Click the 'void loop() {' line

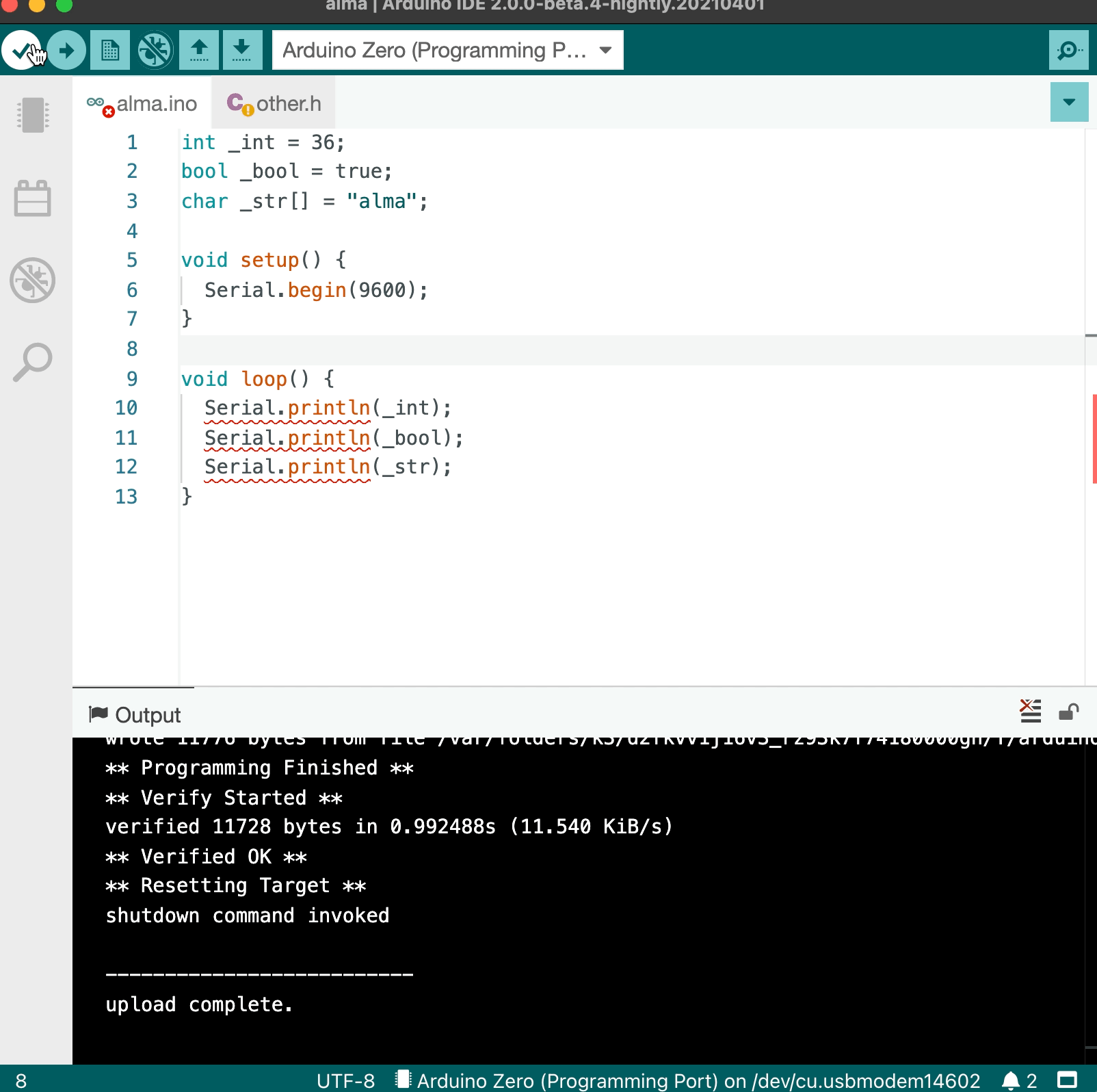pyautogui.click(x=258, y=379)
